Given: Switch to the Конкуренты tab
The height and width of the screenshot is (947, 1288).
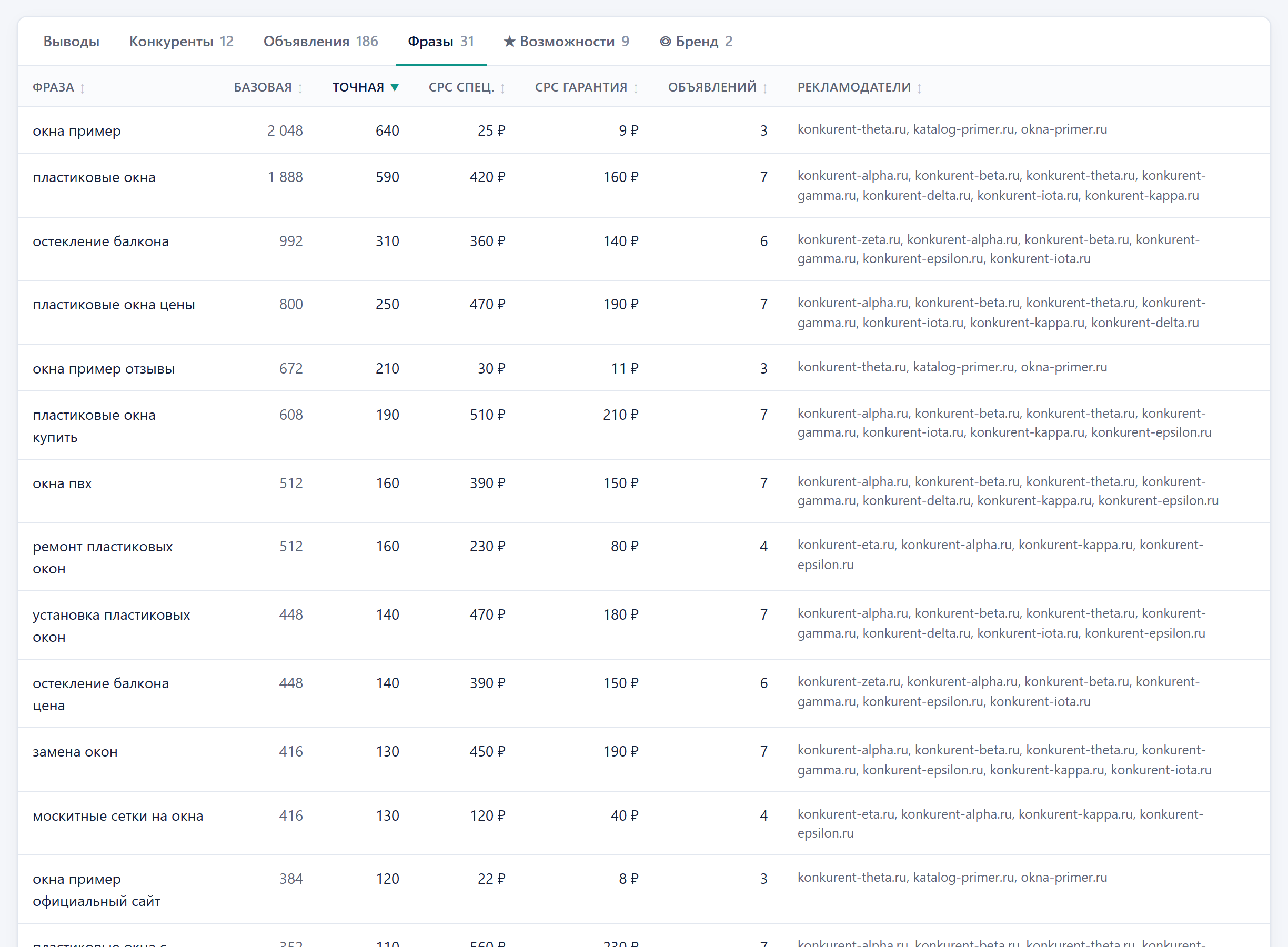Looking at the screenshot, I should click(x=181, y=41).
